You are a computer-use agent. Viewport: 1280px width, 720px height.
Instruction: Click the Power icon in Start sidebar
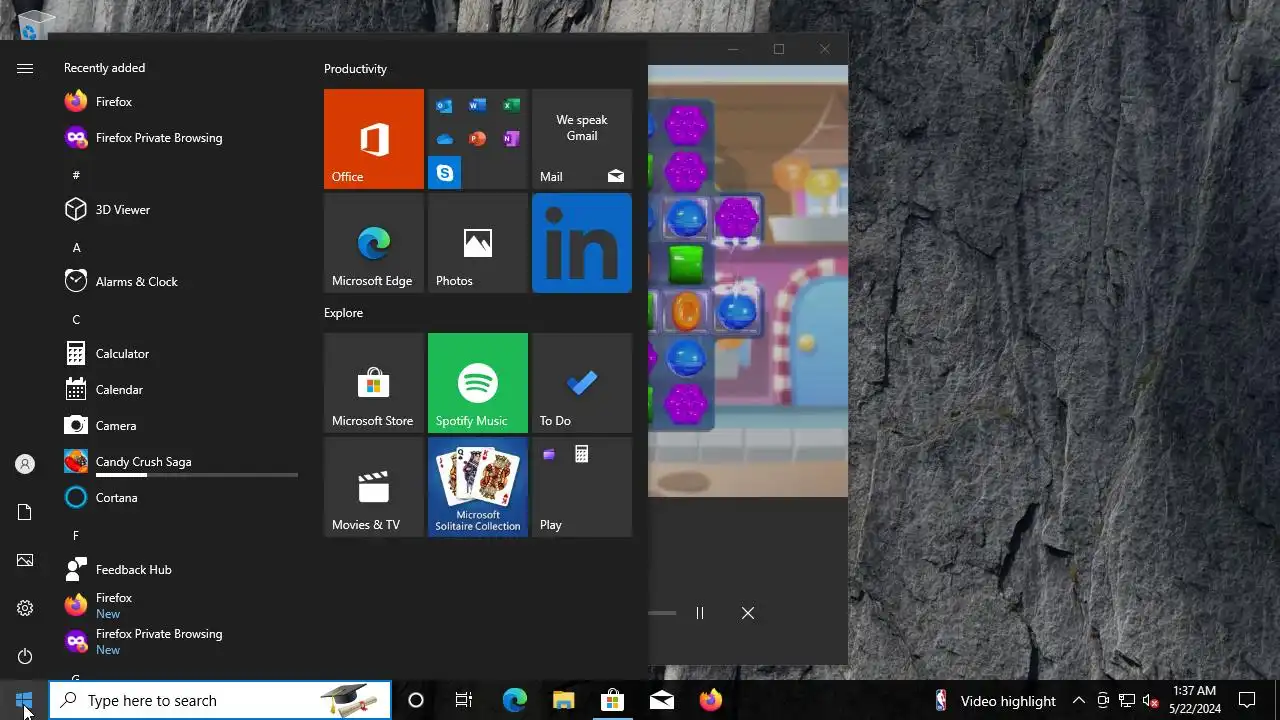click(25, 656)
